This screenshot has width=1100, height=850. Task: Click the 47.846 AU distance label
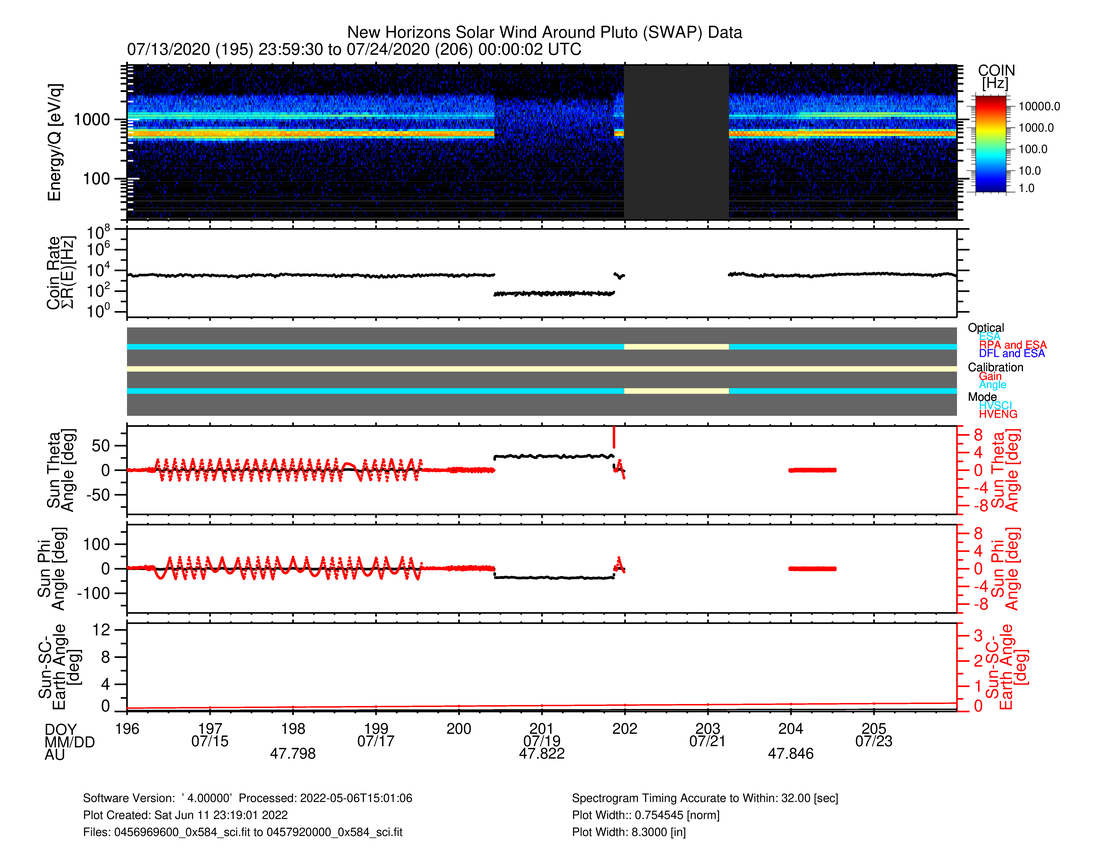point(790,755)
